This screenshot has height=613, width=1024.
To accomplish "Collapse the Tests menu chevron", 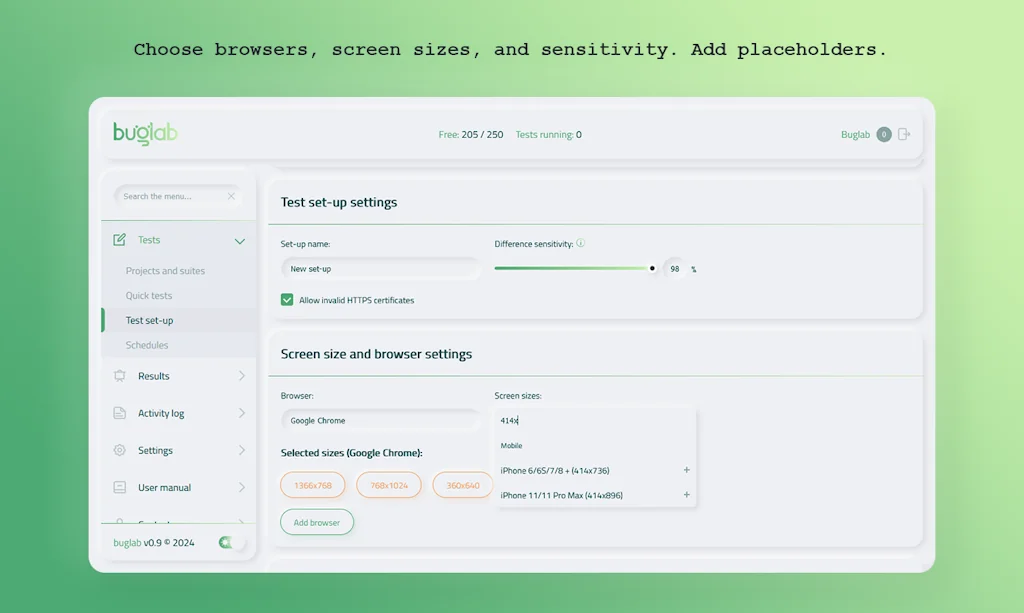I will tap(240, 241).
